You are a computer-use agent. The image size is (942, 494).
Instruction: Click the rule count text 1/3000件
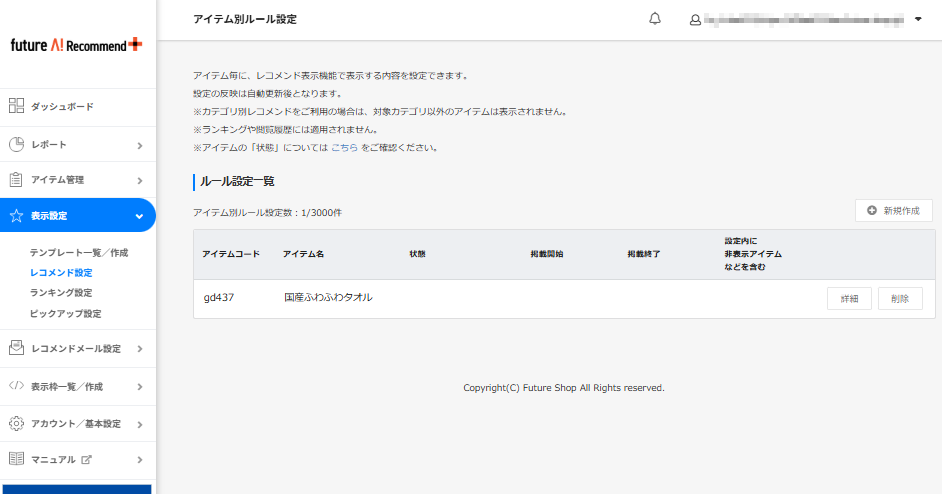click(321, 213)
